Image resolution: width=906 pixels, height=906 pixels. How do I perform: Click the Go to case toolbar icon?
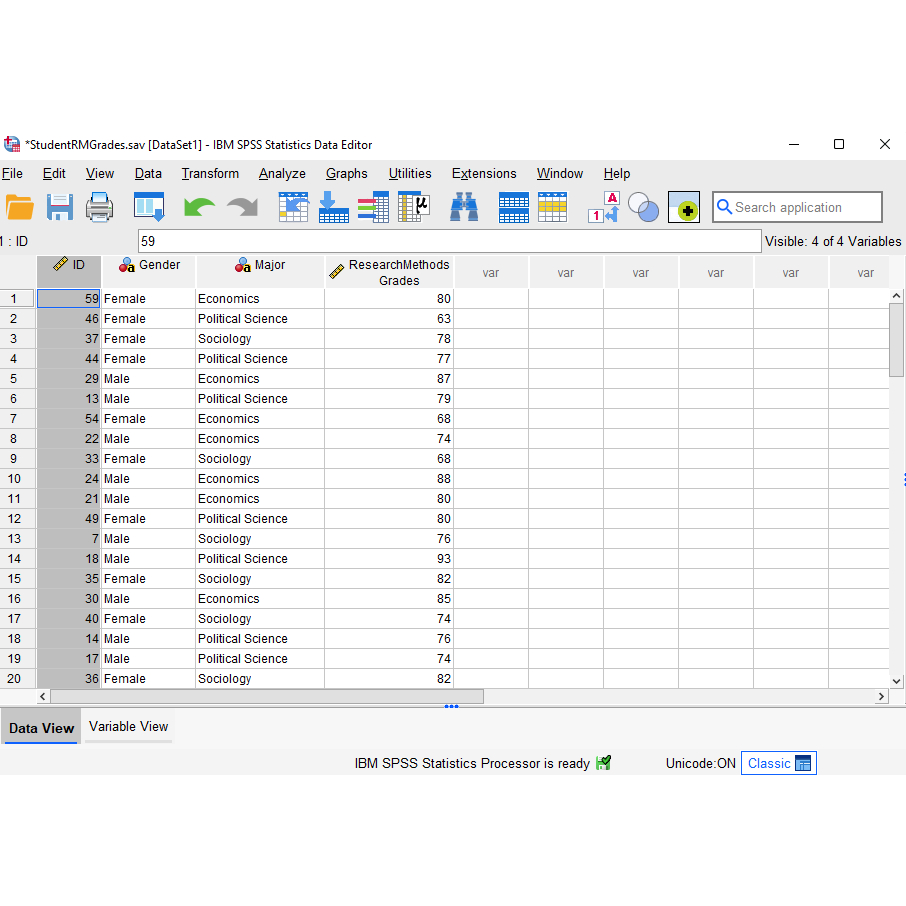click(293, 207)
